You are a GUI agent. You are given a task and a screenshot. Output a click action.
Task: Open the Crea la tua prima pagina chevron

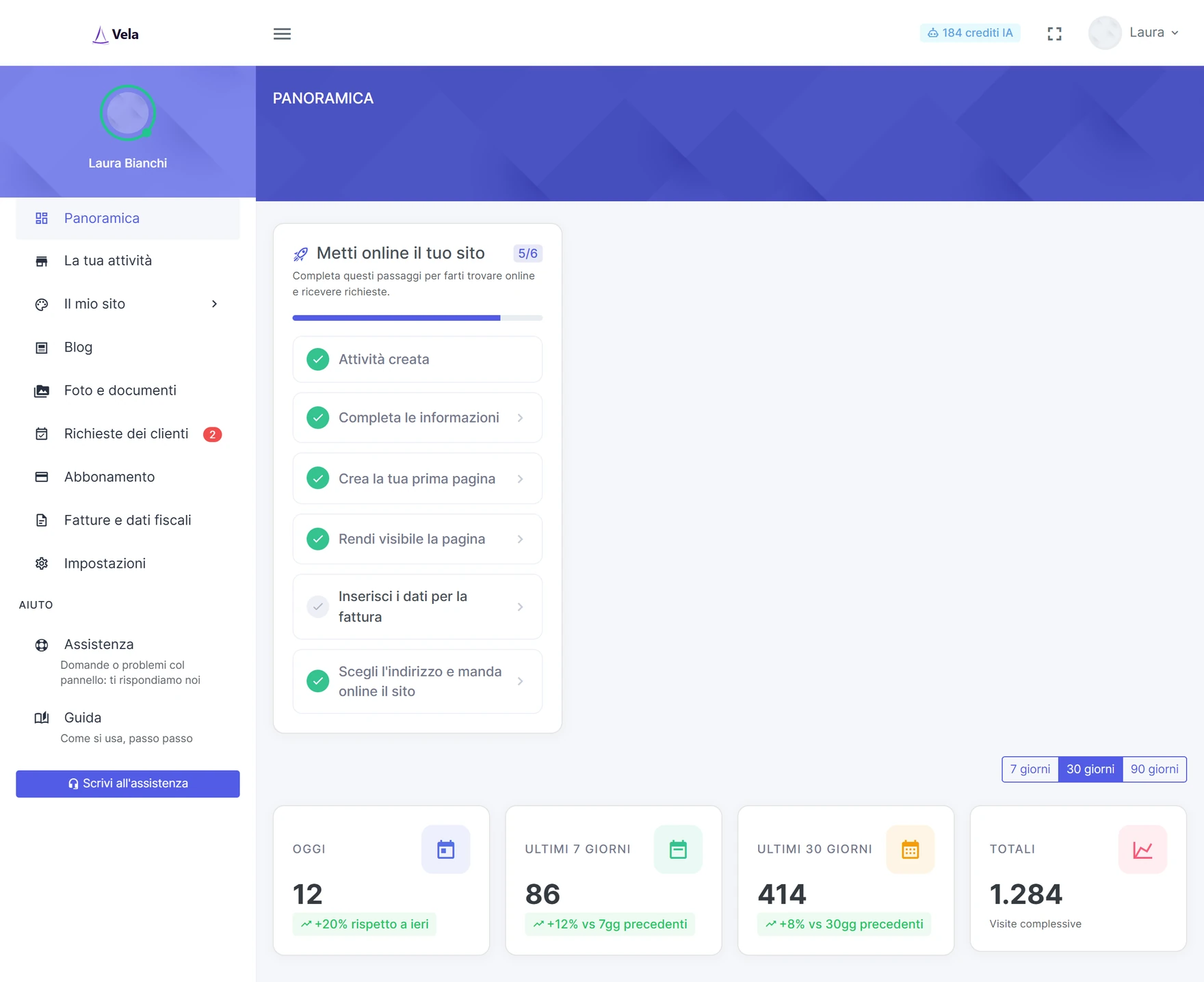point(520,479)
